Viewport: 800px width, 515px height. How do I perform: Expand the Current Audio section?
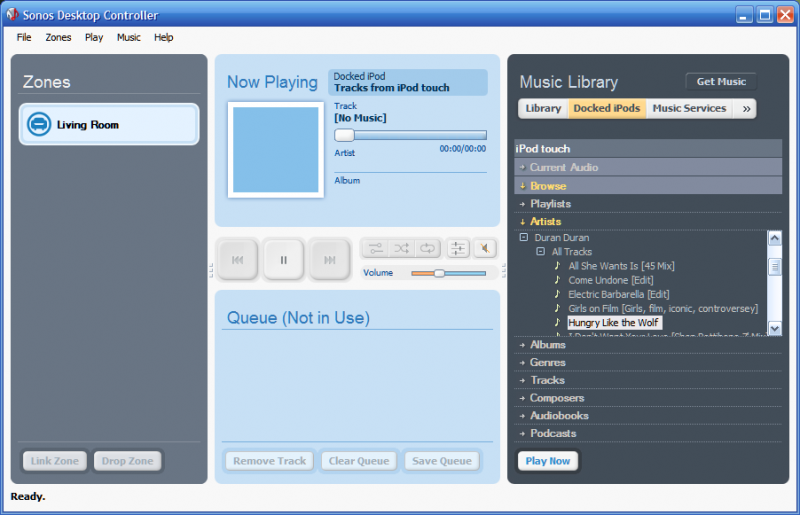pos(648,167)
